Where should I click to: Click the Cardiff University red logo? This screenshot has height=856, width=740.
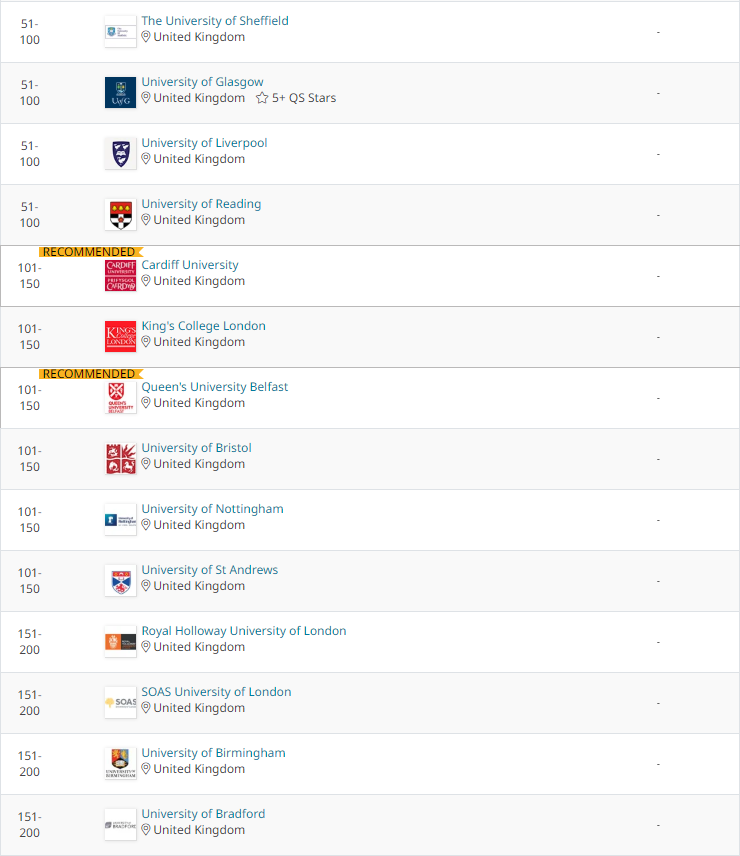pyautogui.click(x=121, y=276)
